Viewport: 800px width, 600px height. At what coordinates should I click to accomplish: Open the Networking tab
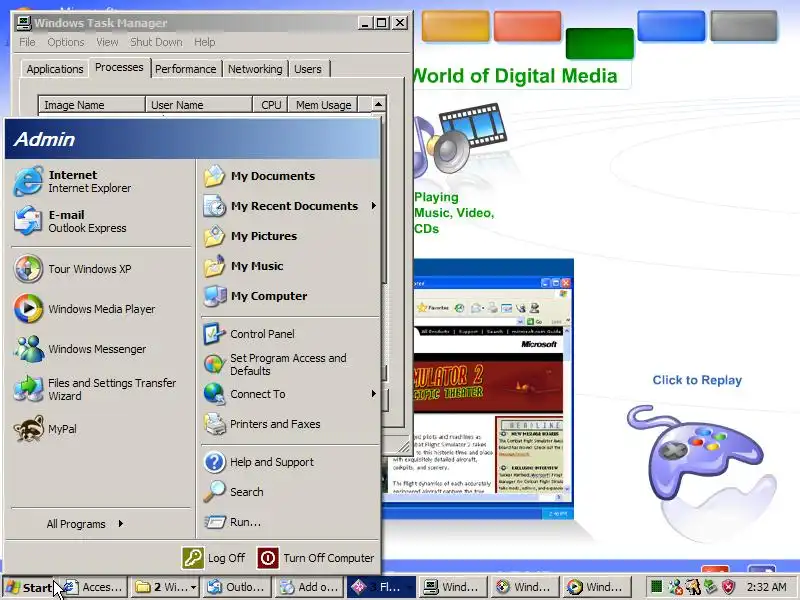click(255, 69)
